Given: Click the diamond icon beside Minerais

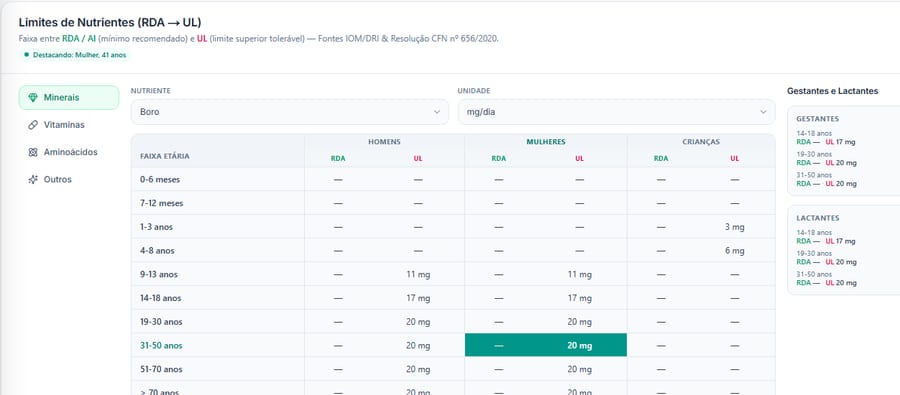Looking at the screenshot, I should pyautogui.click(x=33, y=98).
